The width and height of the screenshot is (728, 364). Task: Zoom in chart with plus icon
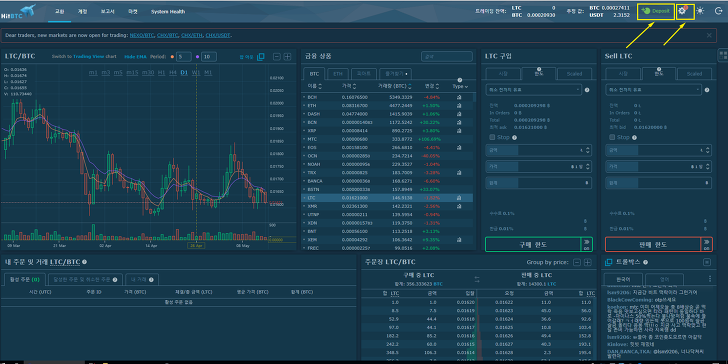pyautogui.click(x=287, y=57)
